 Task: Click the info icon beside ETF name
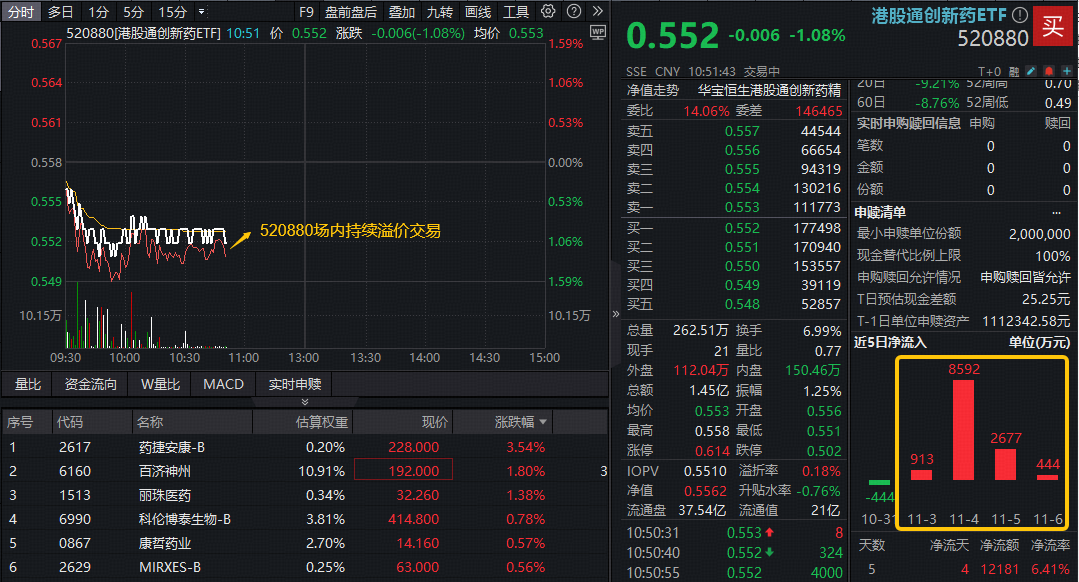(1019, 15)
